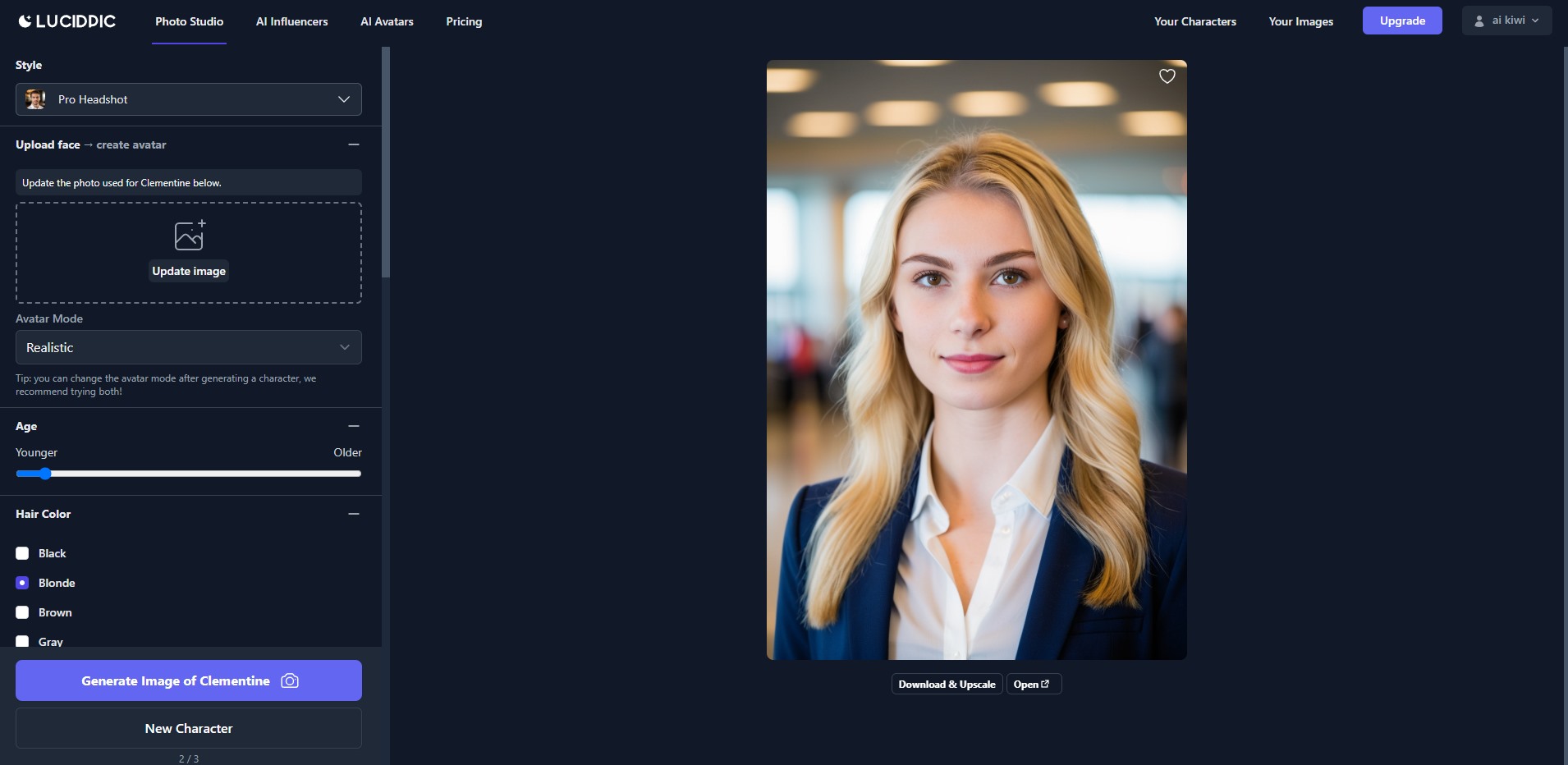
Task: Click the Lucidpic logo
Action: (67, 21)
